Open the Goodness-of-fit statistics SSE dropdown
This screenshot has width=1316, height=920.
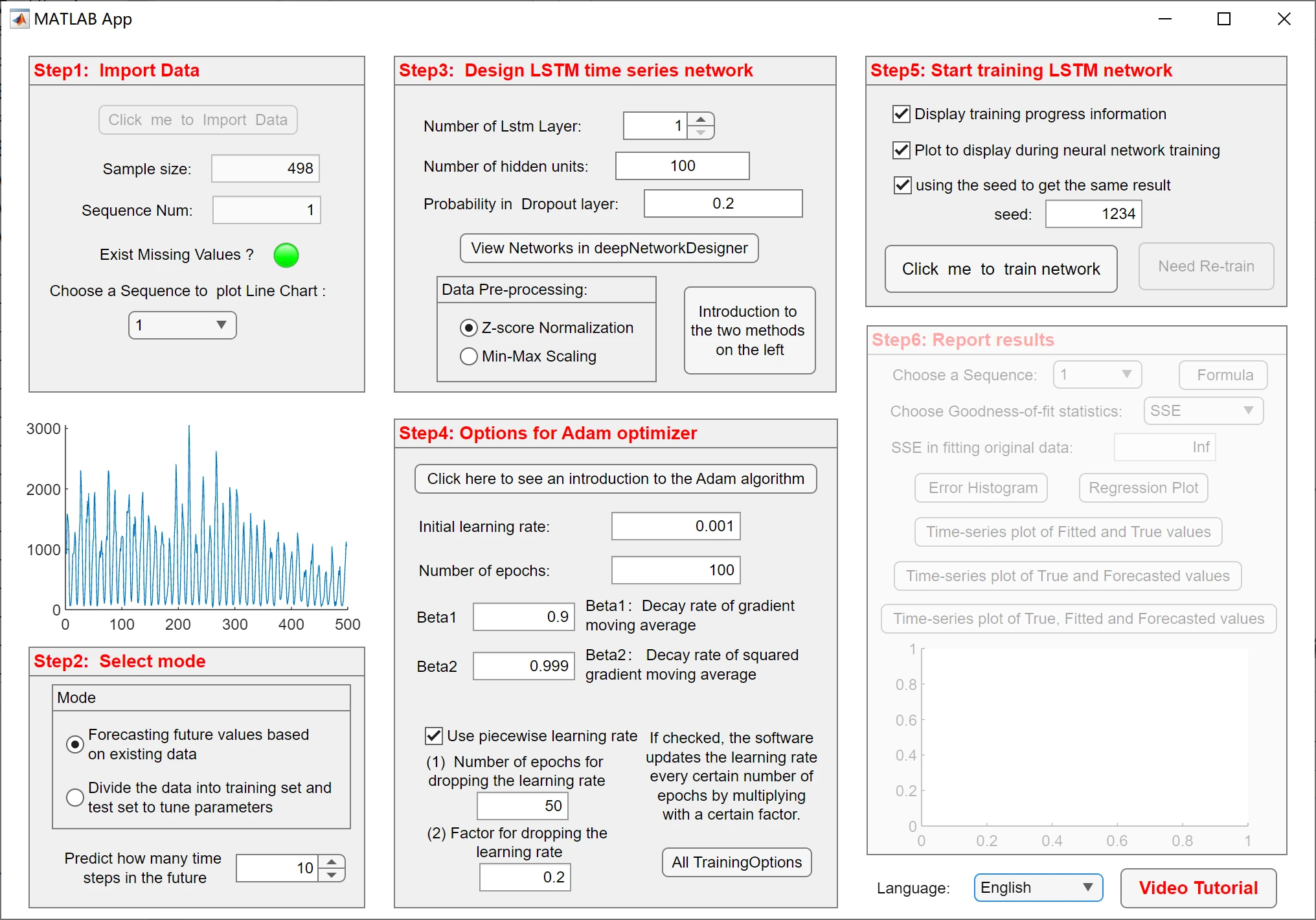click(x=1203, y=411)
